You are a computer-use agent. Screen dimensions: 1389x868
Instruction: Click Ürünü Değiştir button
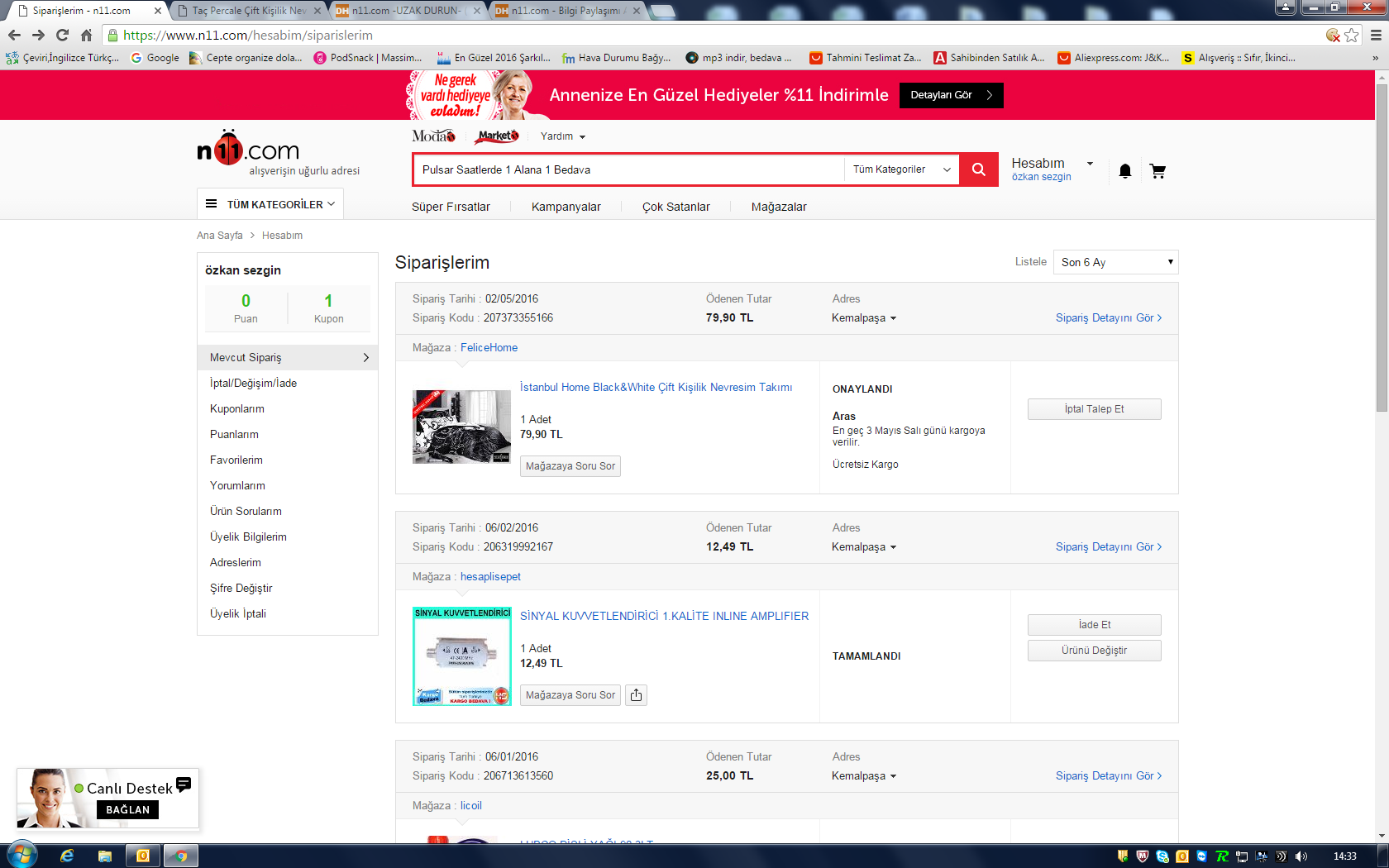[x=1094, y=651]
